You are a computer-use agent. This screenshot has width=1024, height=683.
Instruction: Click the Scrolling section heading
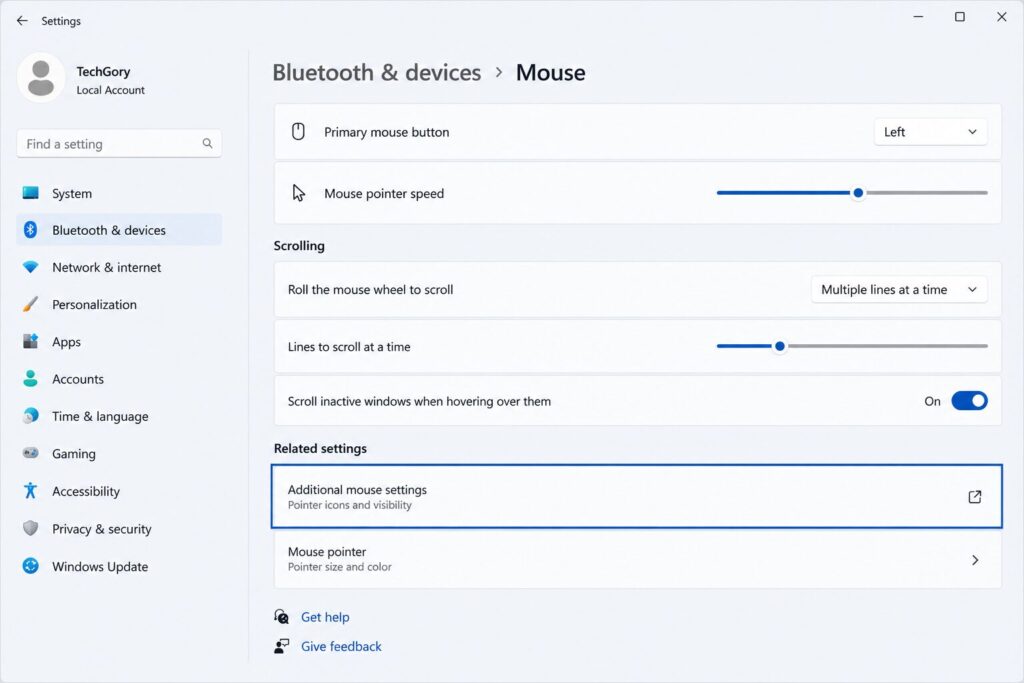pyautogui.click(x=299, y=246)
